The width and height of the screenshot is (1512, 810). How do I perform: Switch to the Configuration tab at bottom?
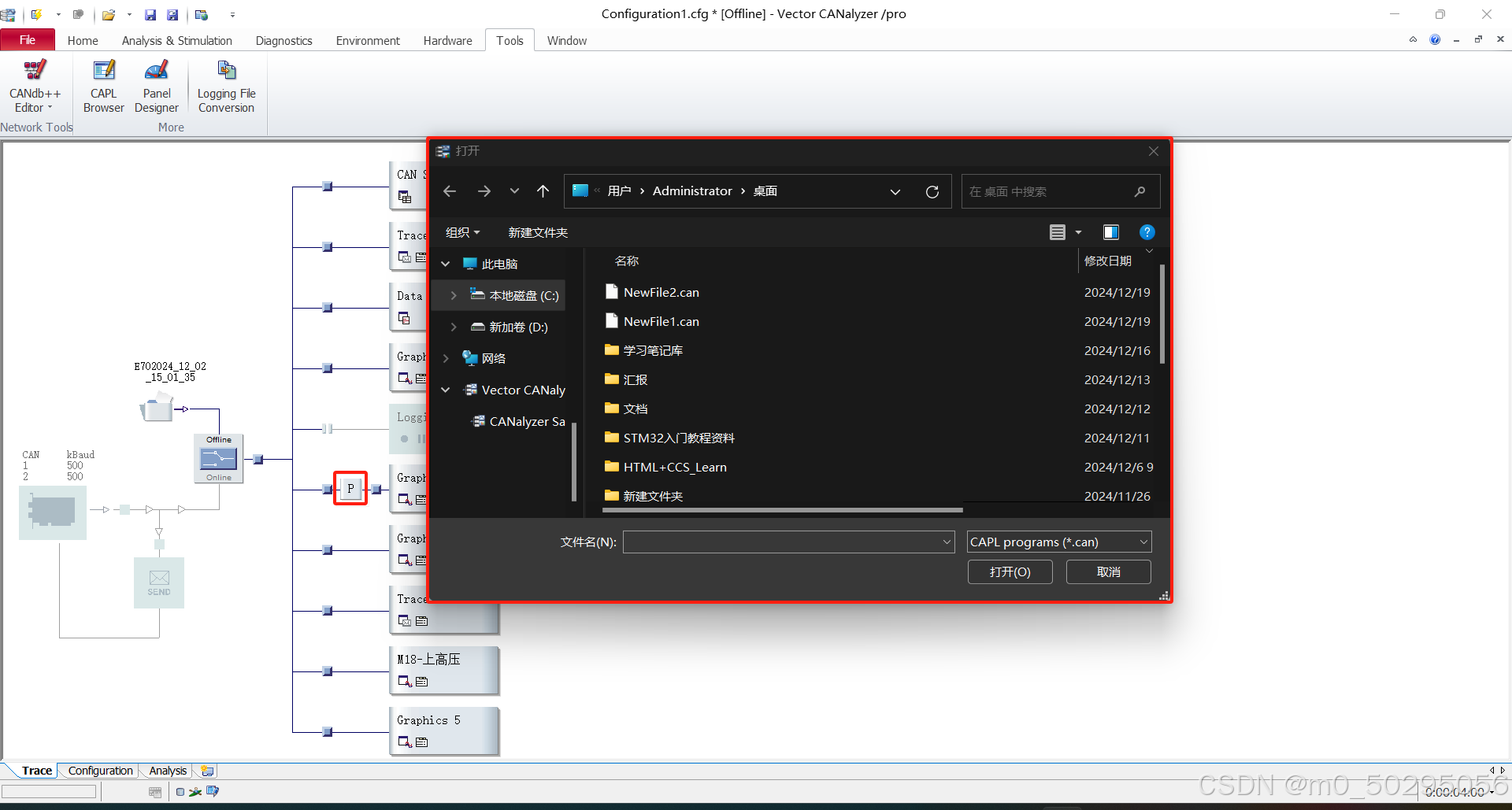point(99,770)
